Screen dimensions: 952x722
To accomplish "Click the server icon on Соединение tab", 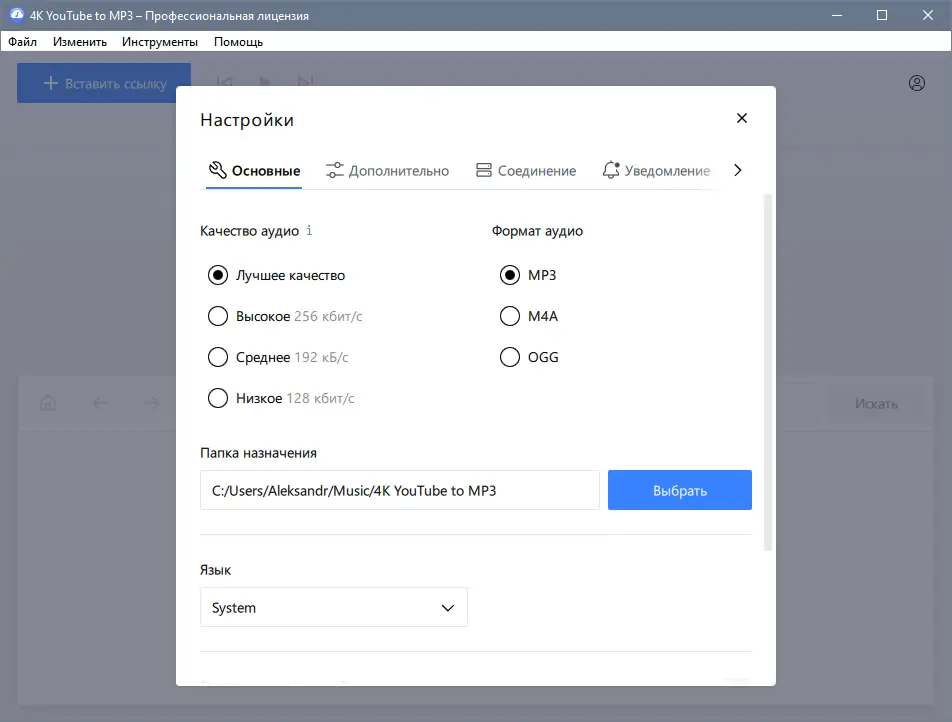I will pyautogui.click(x=483, y=170).
